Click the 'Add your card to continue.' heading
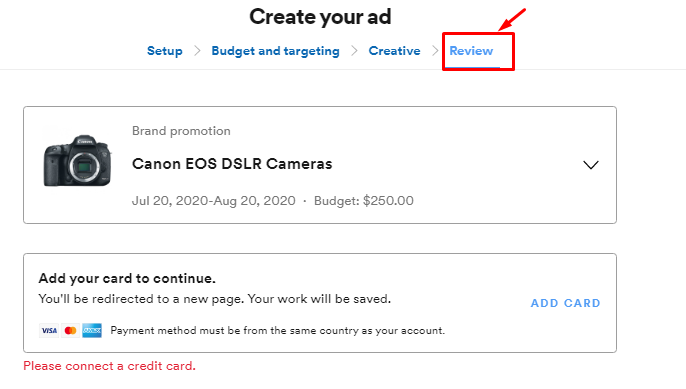The image size is (686, 389). click(x=127, y=278)
